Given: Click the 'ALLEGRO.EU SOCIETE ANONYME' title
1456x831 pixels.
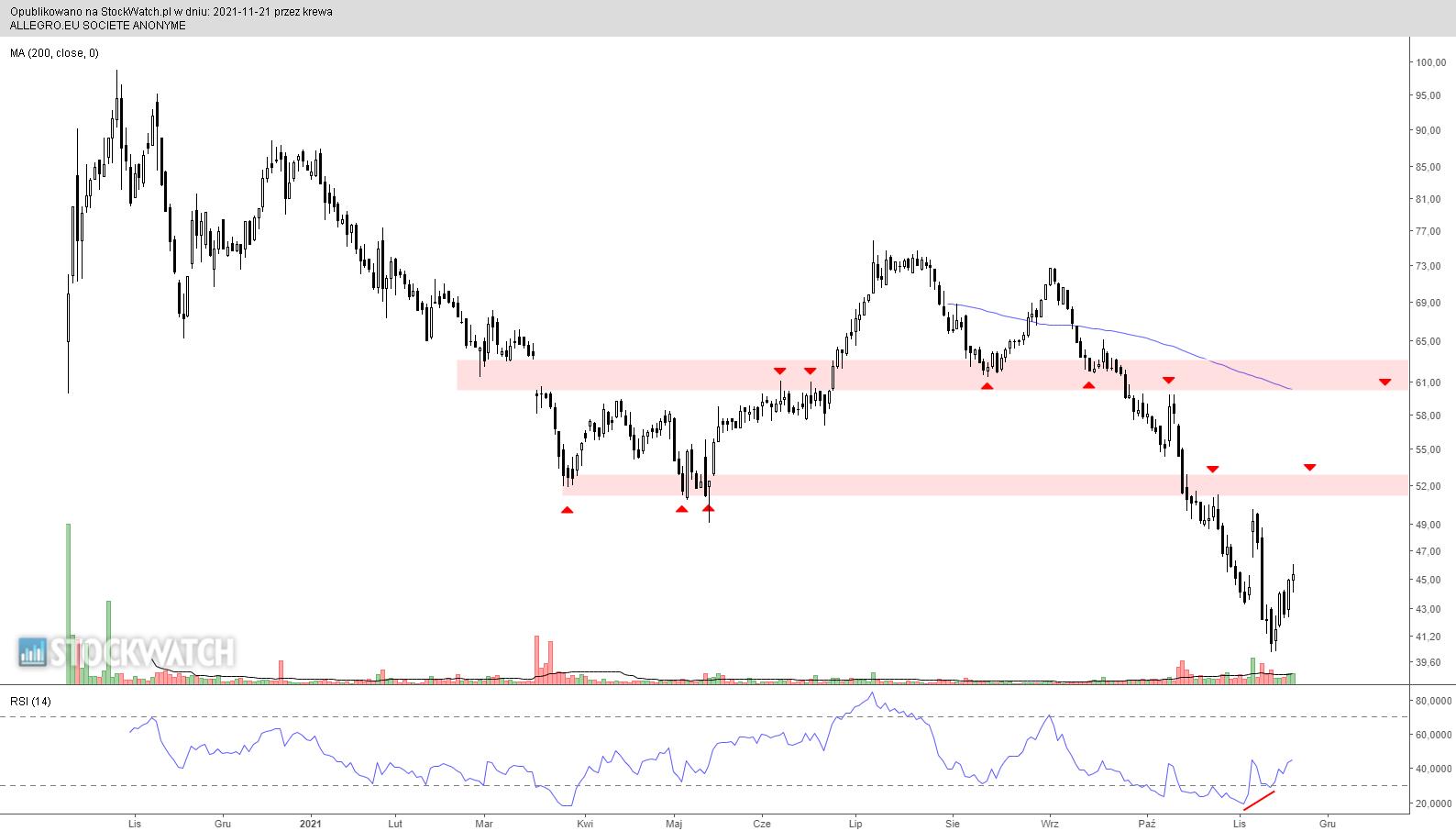Looking at the screenshot, I should [x=98, y=26].
